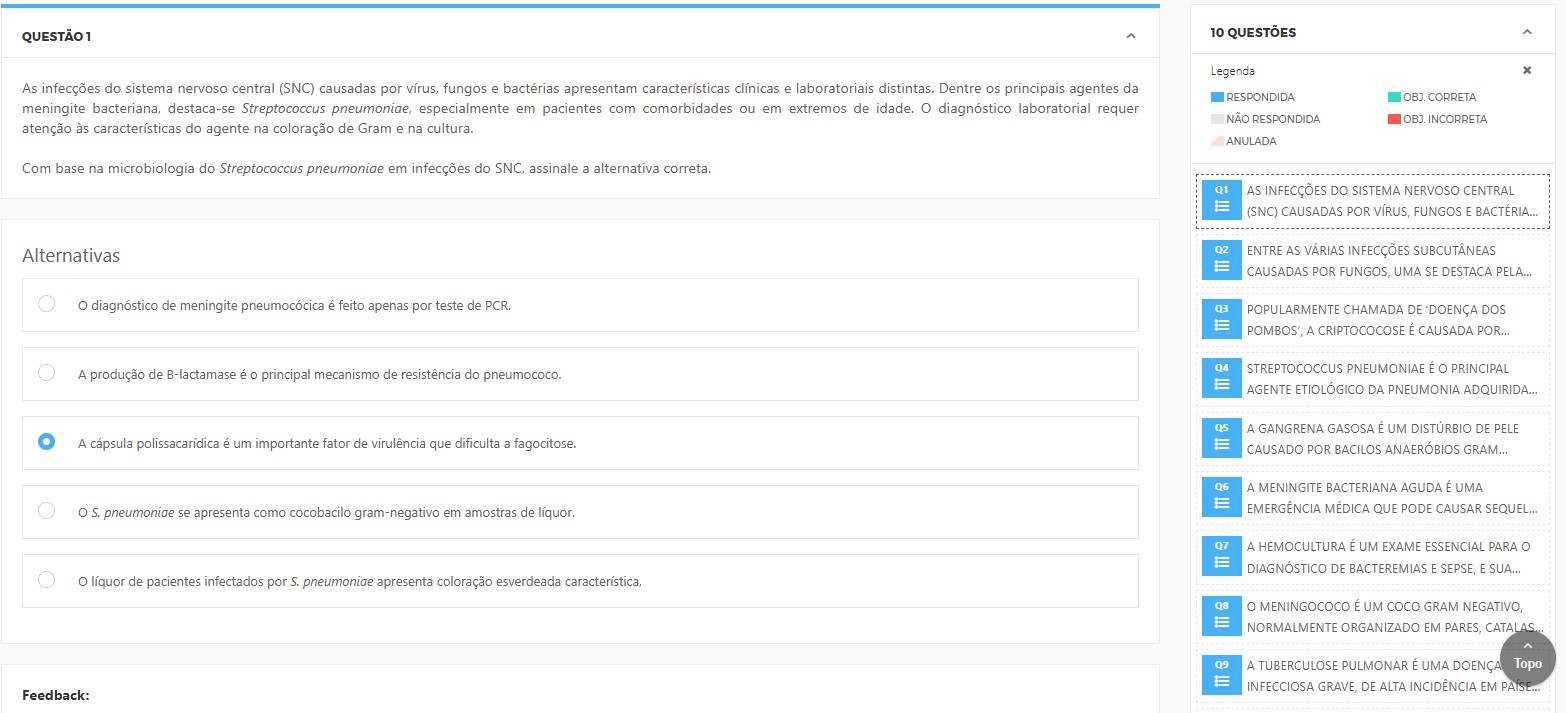Open question Q2 icon in sidebar

click(1221, 259)
